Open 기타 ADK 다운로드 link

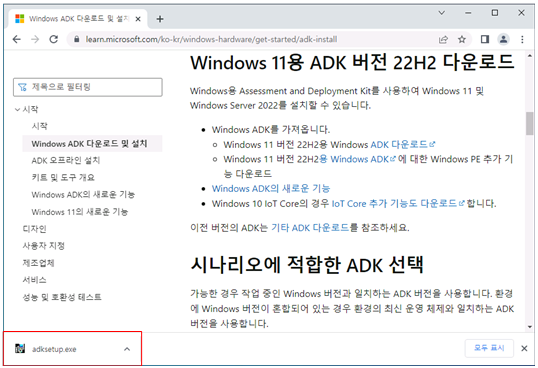(x=310, y=228)
